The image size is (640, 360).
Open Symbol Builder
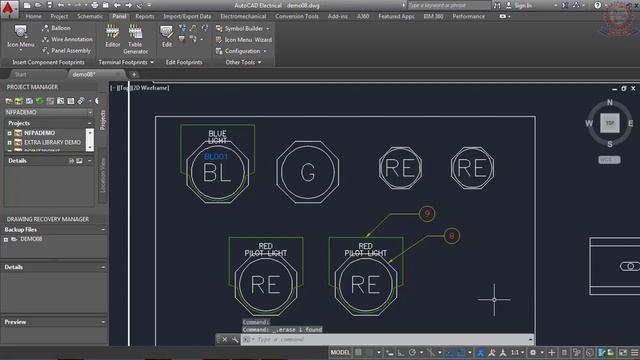[x=240, y=29]
